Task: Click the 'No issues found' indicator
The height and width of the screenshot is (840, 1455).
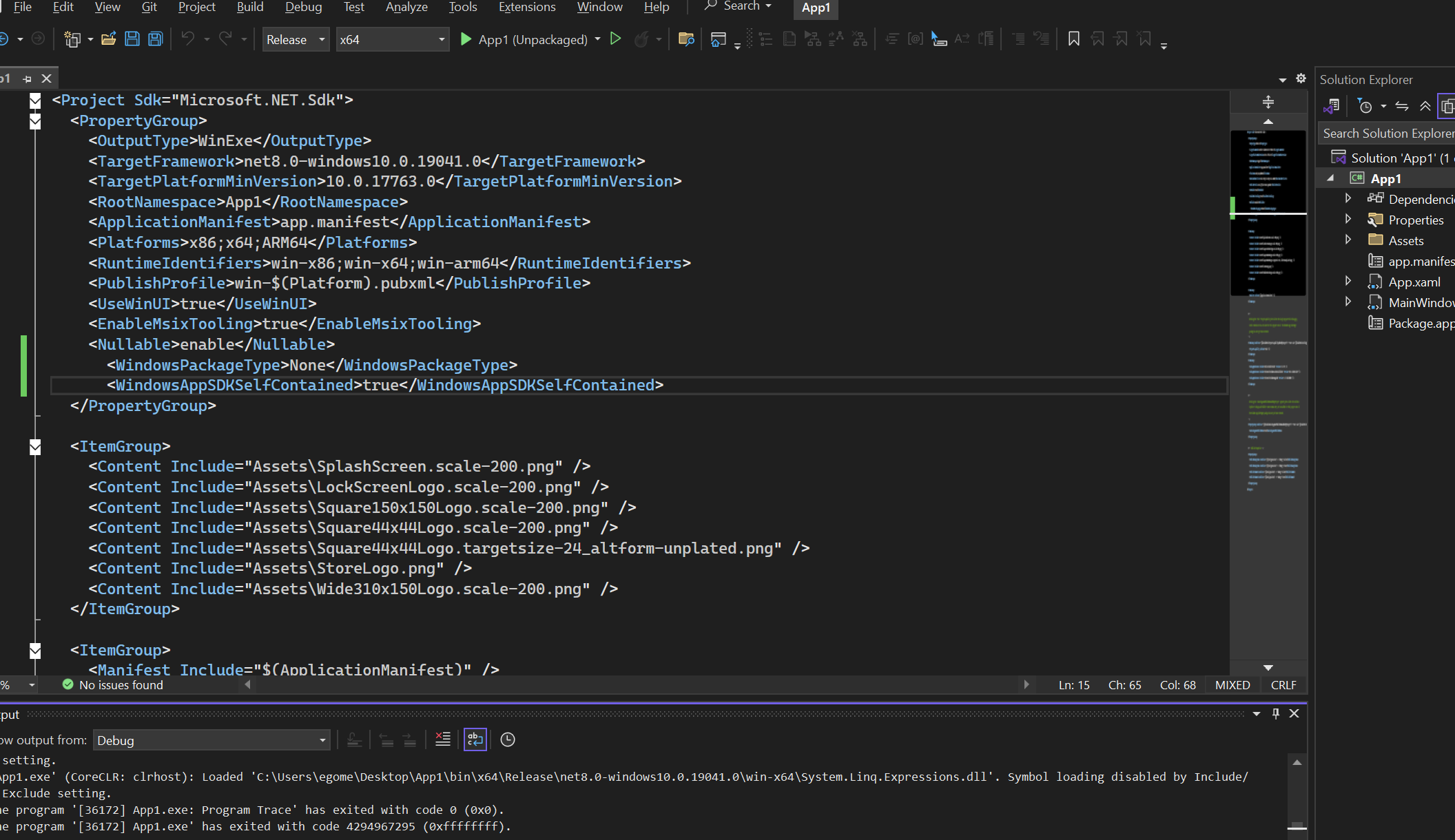Action: point(112,684)
